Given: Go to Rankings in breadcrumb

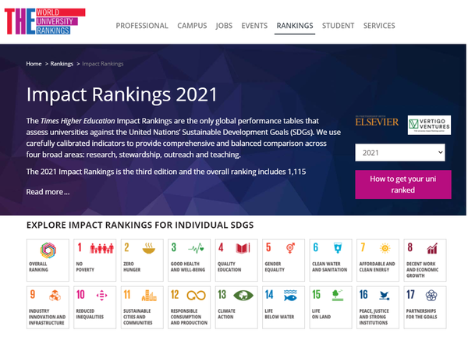Looking at the screenshot, I should tap(62, 64).
